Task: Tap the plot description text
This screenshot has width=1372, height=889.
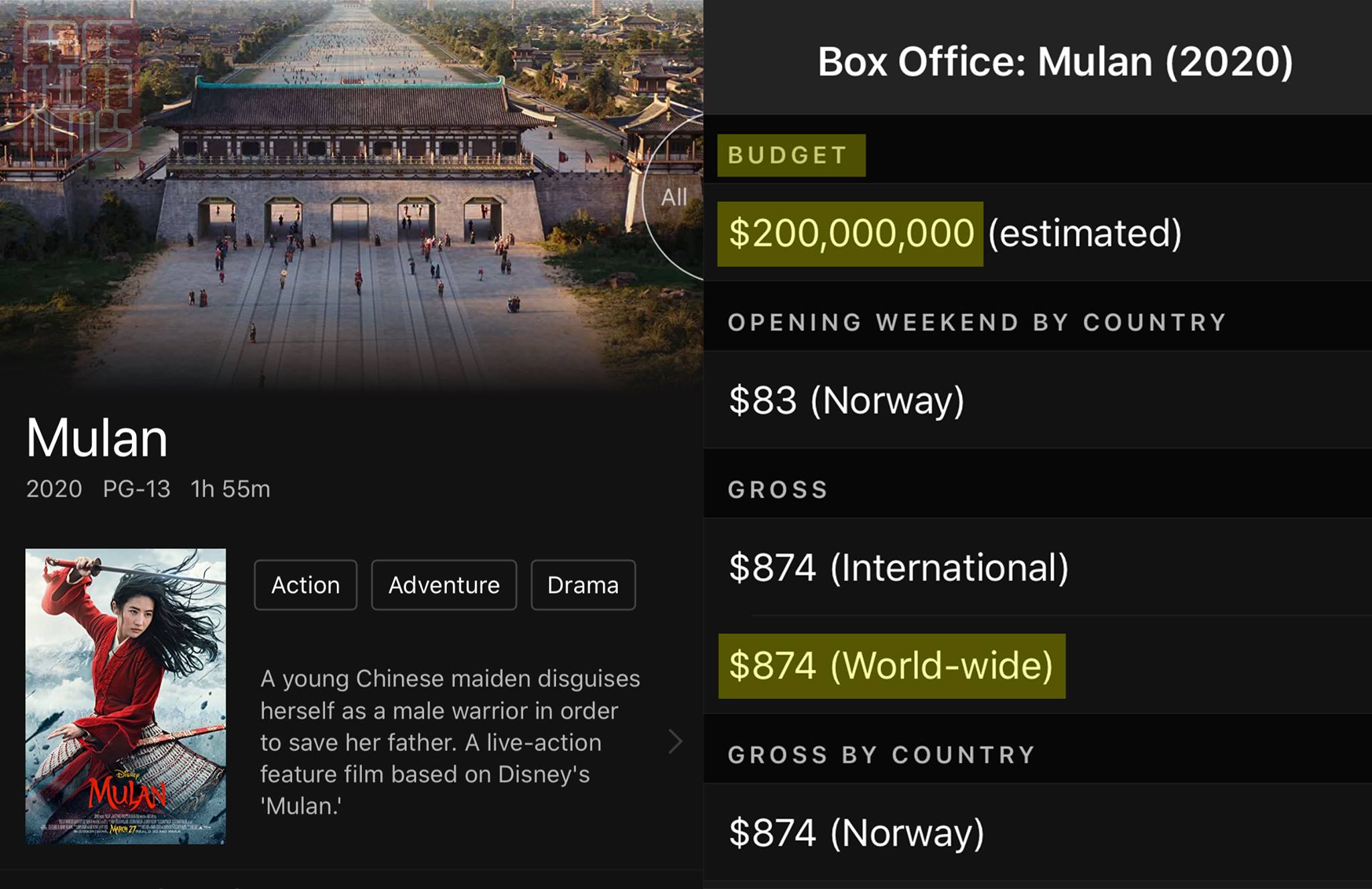Action: (x=450, y=742)
